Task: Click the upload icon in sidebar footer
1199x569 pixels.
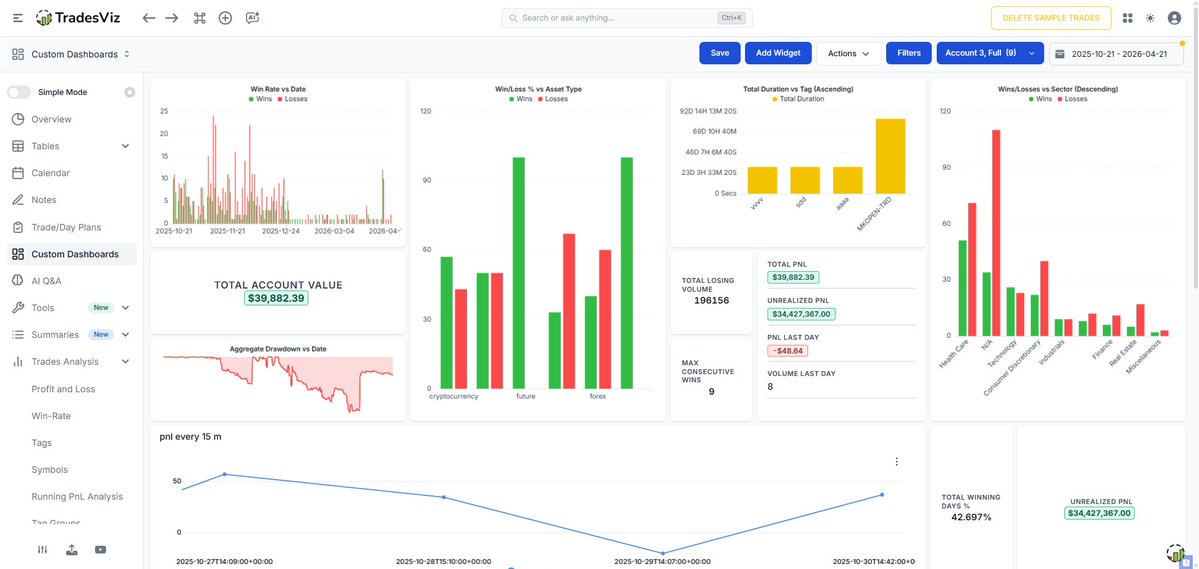Action: coord(71,549)
